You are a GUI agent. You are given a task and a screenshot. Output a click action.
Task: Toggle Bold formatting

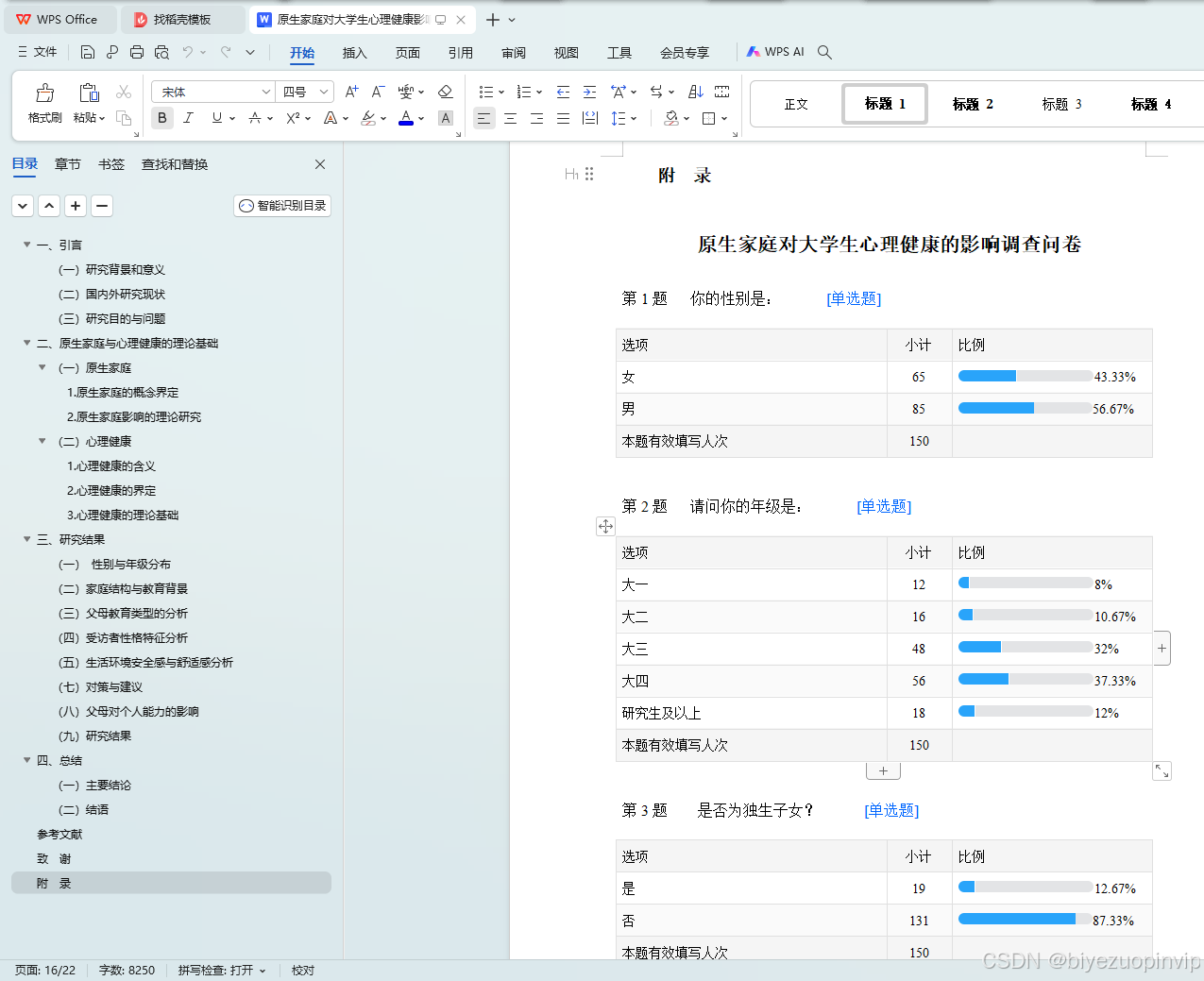pyautogui.click(x=162, y=118)
